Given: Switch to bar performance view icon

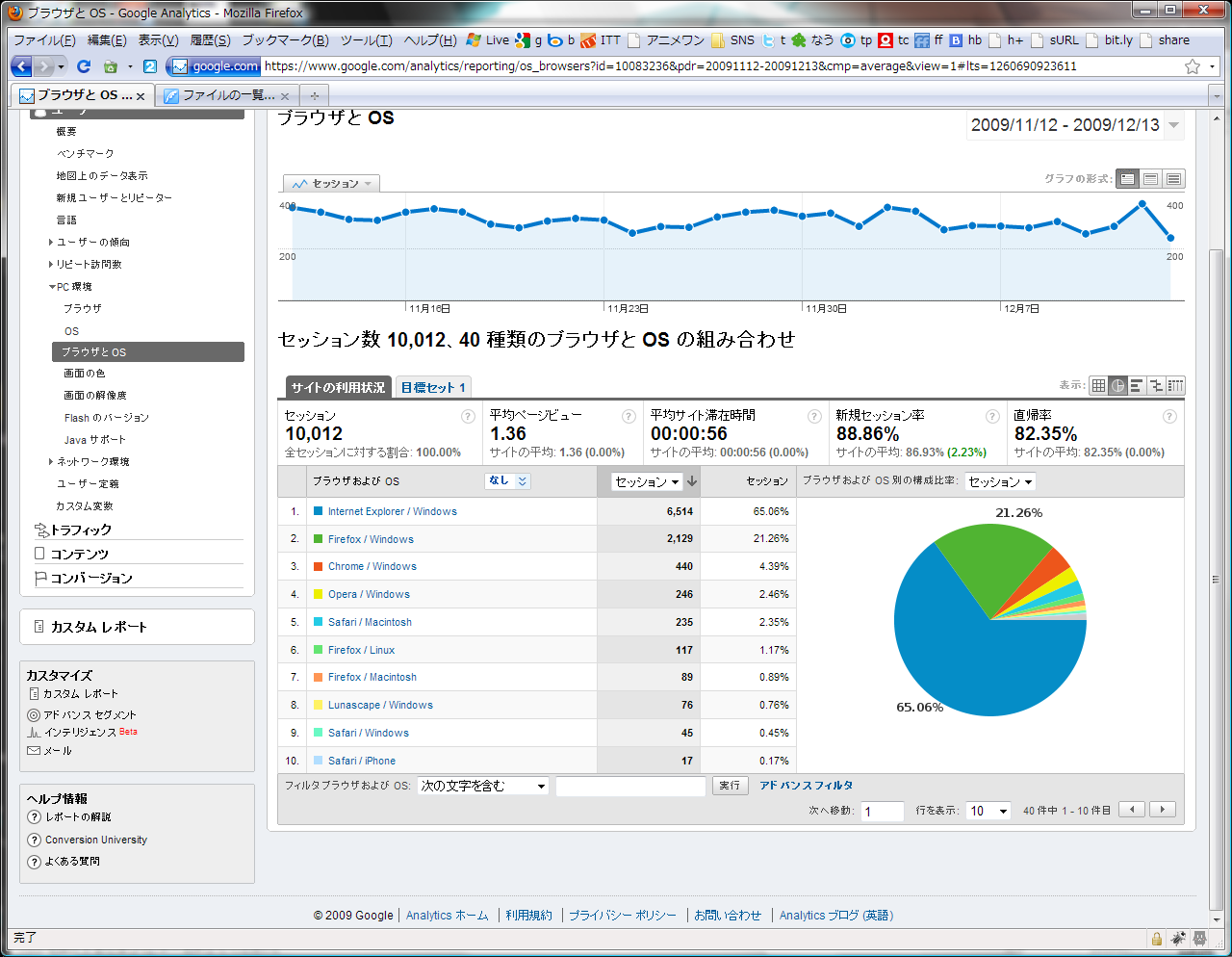Looking at the screenshot, I should [x=1137, y=386].
